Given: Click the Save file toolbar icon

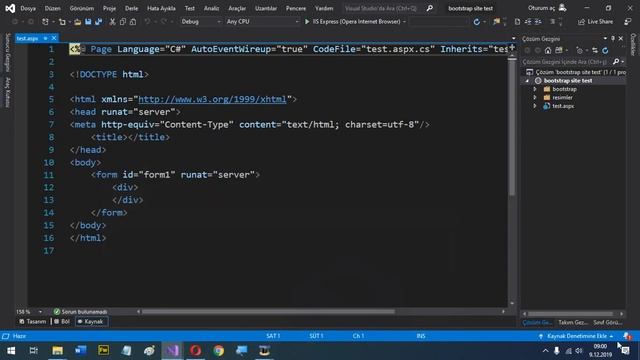Looking at the screenshot, I should [x=88, y=22].
